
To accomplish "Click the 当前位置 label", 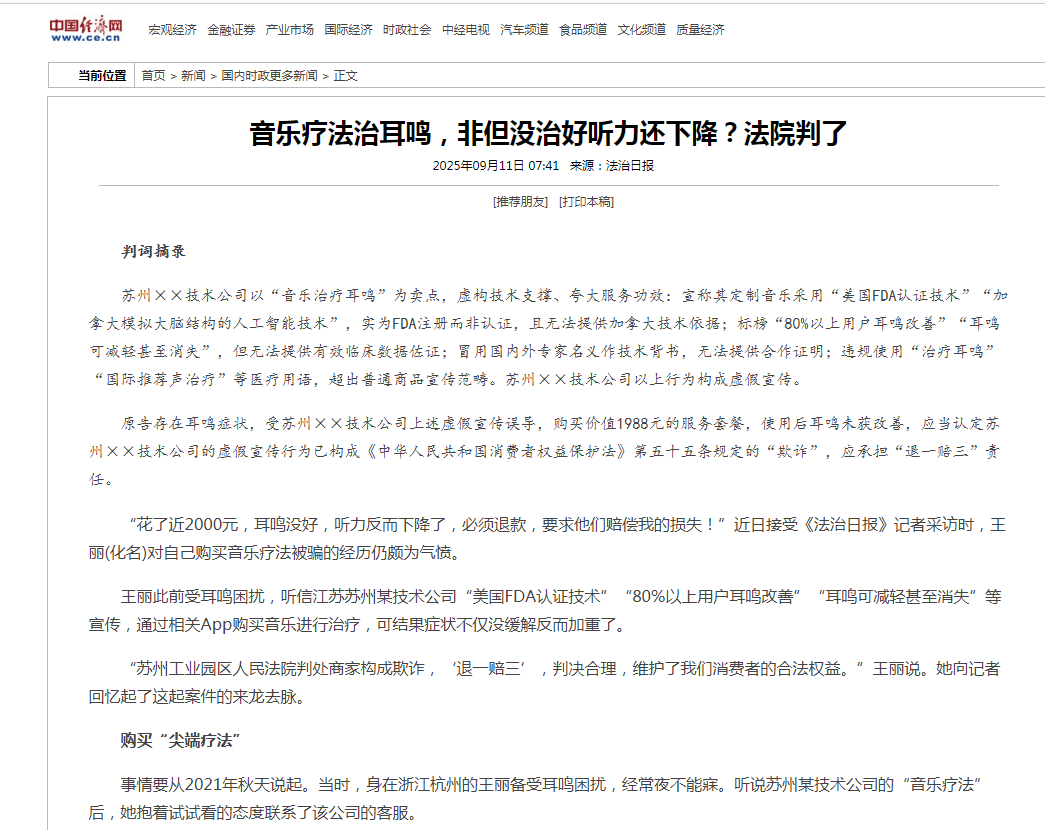I will point(102,75).
